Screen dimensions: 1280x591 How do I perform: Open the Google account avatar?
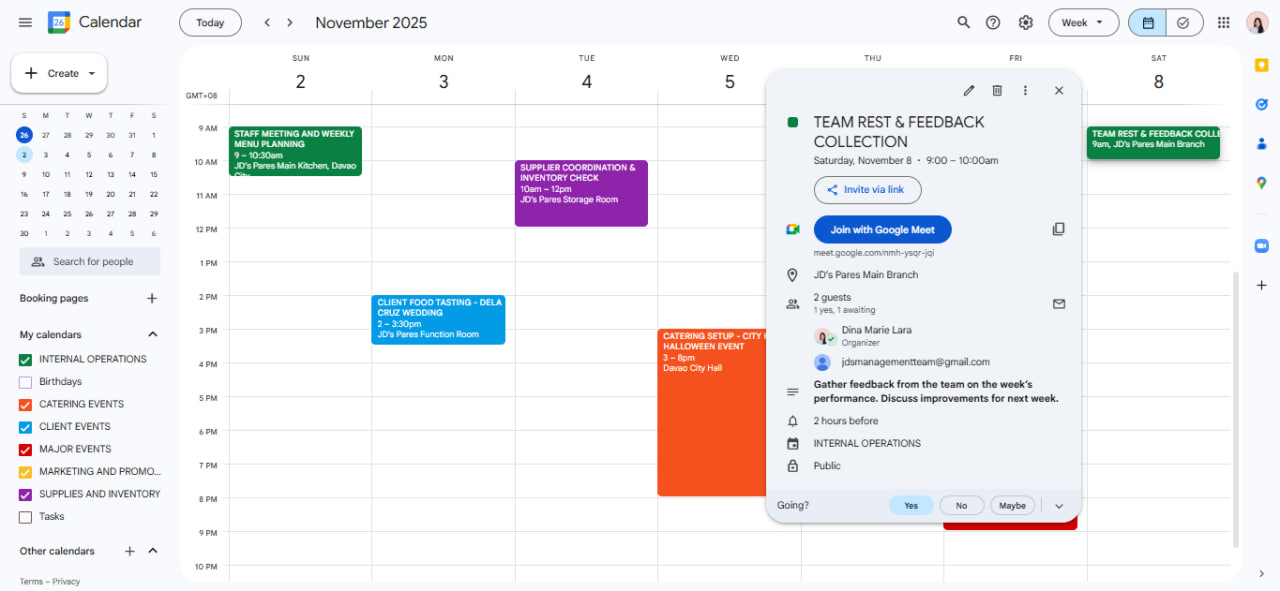click(1257, 22)
